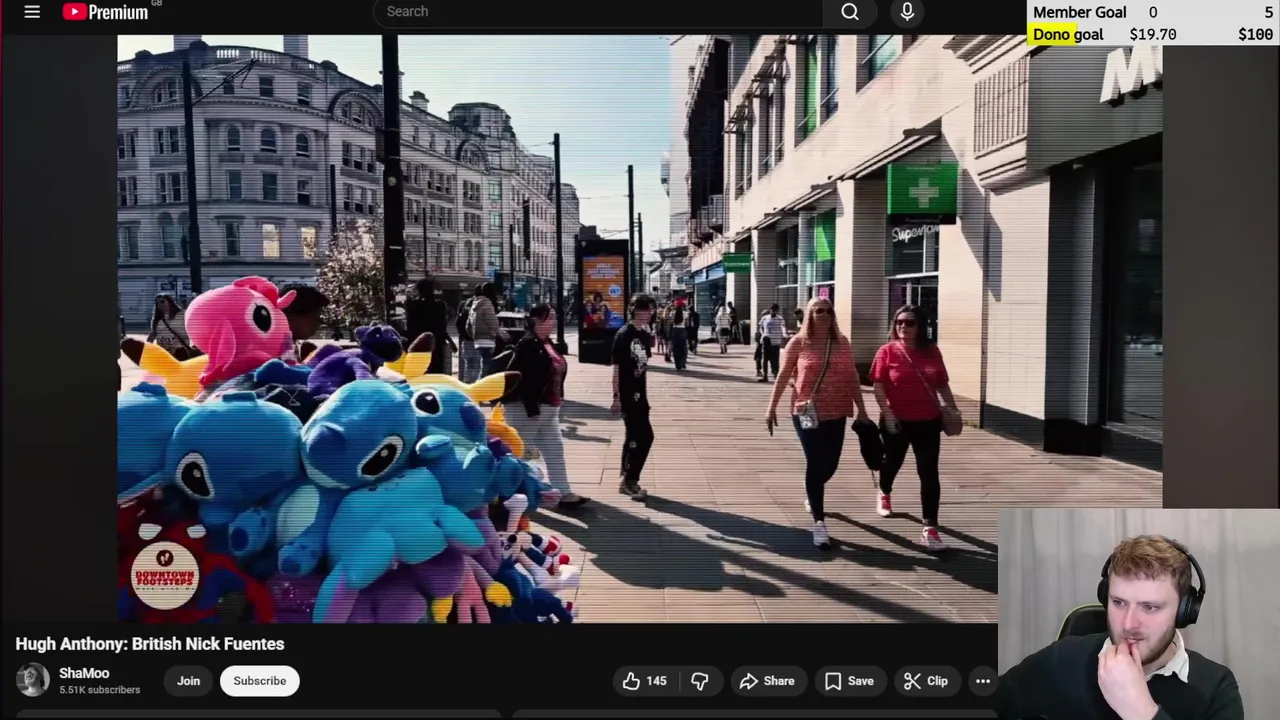
Task: Click the 'Member Goal' overlay label
Action: click(x=1079, y=12)
